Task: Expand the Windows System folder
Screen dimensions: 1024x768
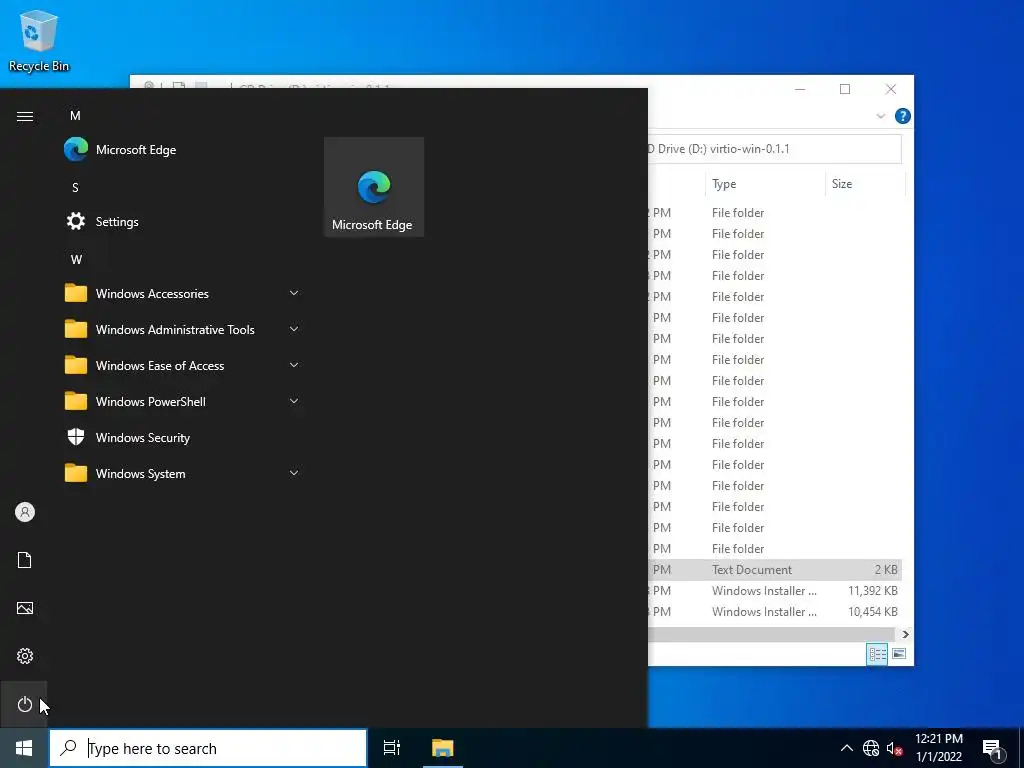Action: pos(184,473)
